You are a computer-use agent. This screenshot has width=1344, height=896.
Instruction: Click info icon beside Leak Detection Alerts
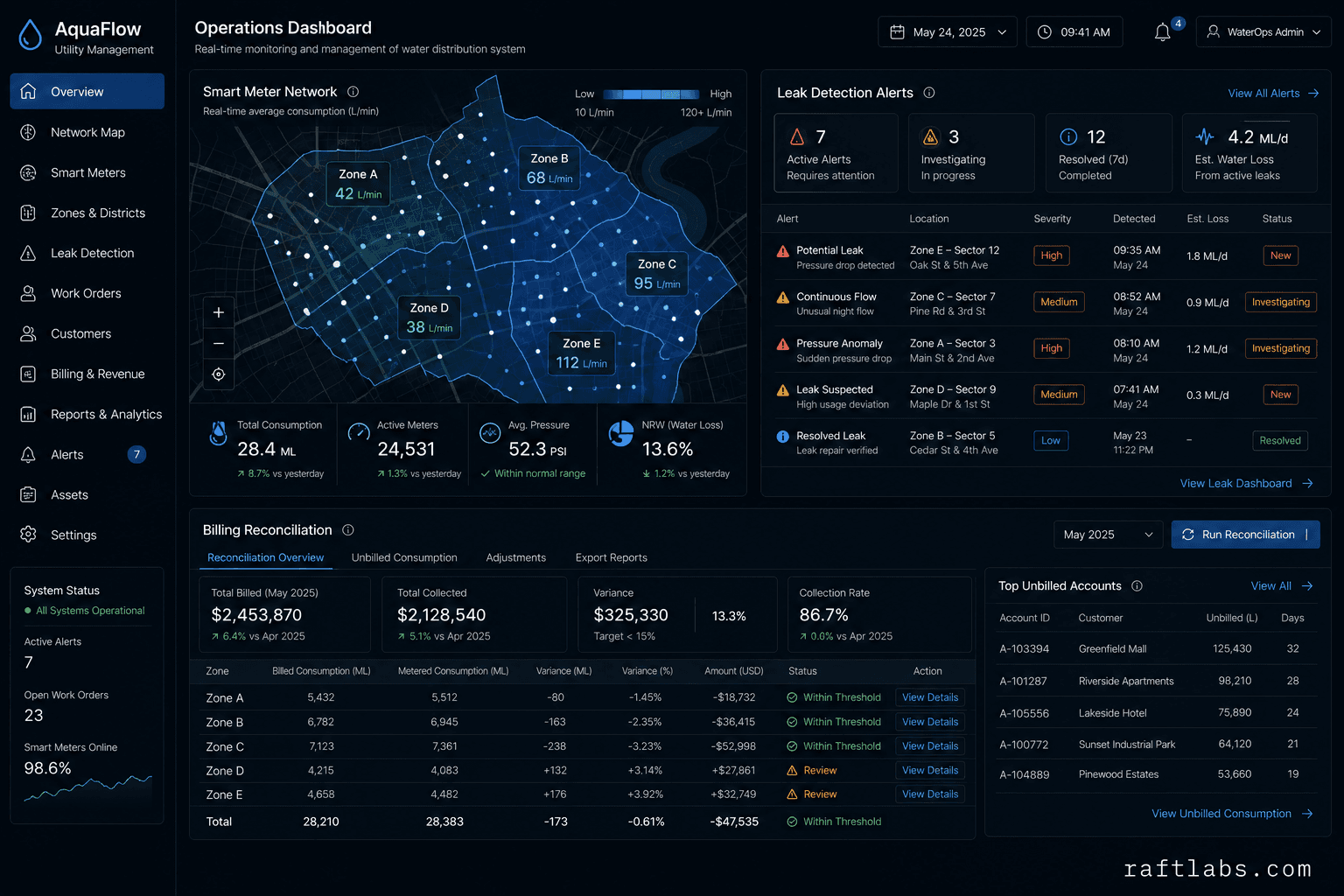(x=929, y=93)
